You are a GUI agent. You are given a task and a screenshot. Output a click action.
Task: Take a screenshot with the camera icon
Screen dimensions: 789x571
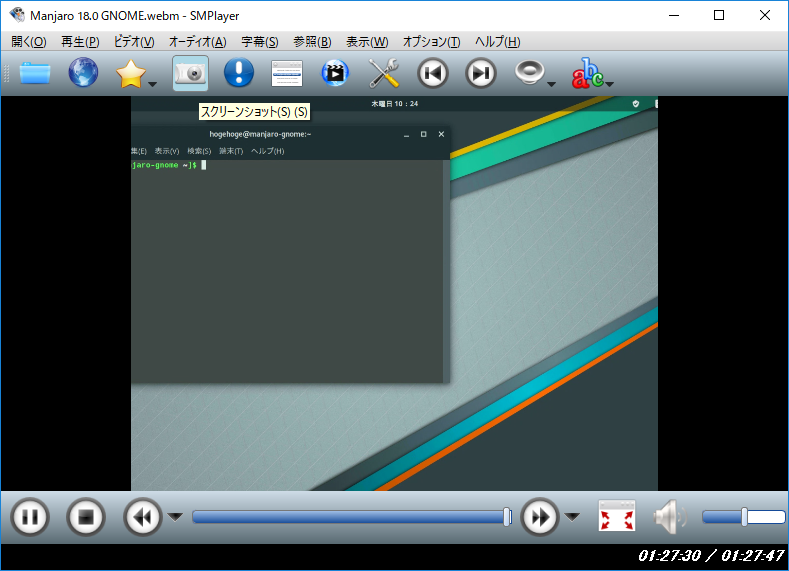pyautogui.click(x=190, y=73)
